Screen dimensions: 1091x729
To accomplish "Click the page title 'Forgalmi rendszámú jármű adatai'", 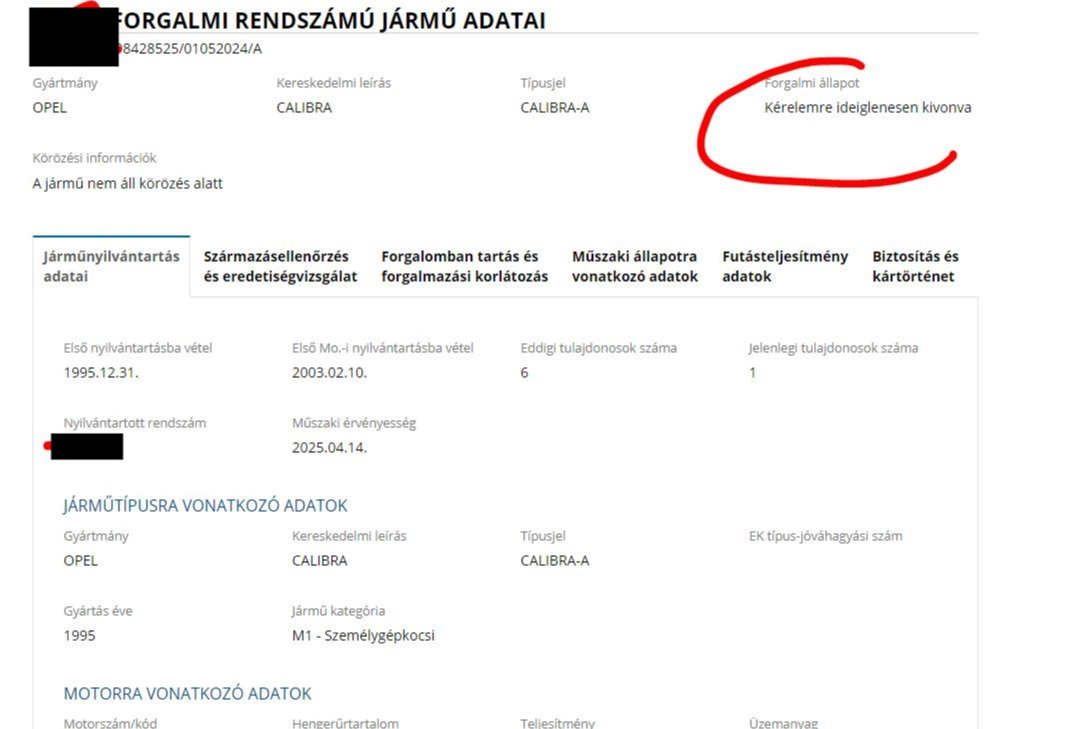I will point(330,20).
